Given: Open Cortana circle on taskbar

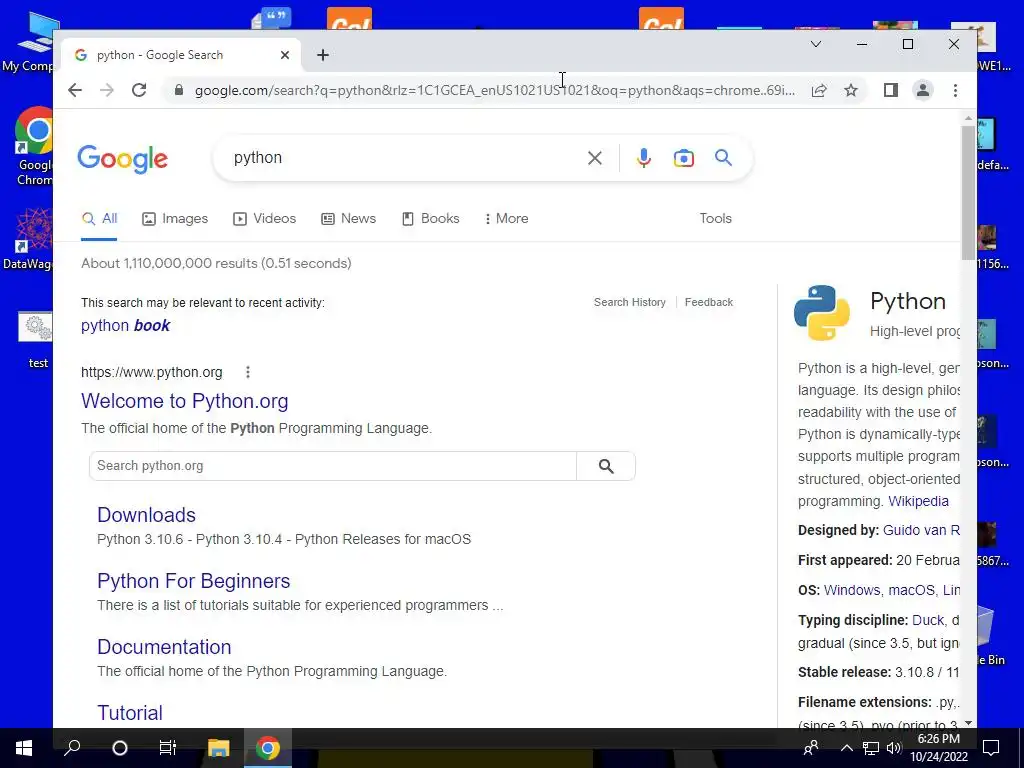Looking at the screenshot, I should 120,748.
